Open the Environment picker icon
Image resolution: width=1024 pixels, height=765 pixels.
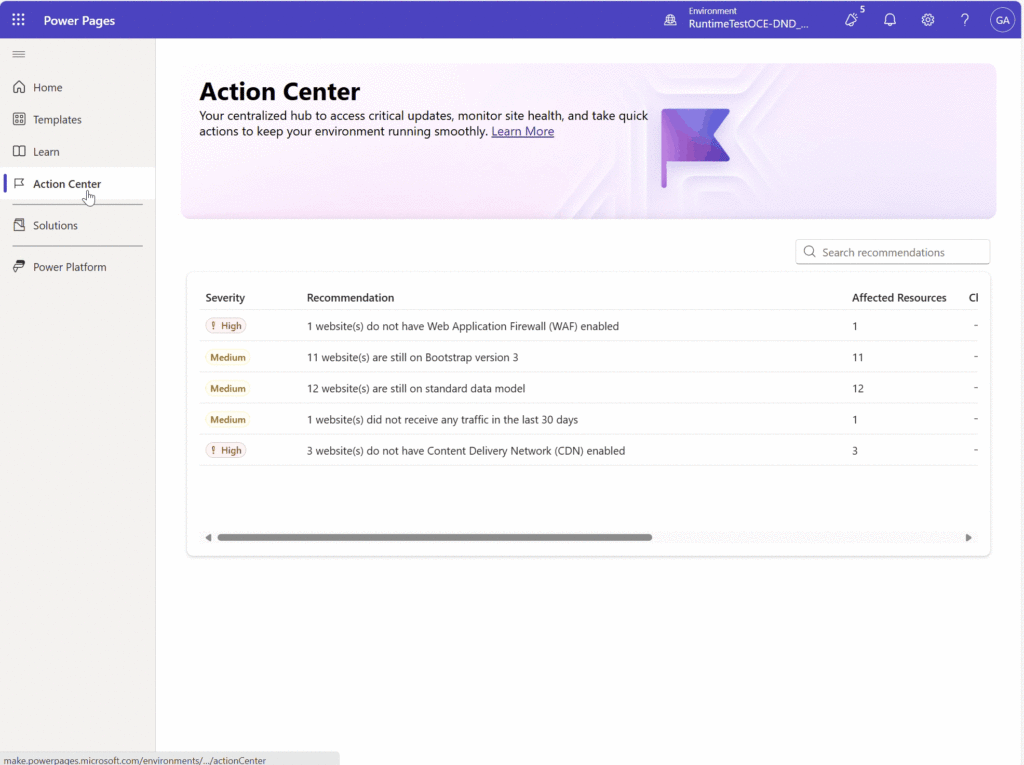click(x=670, y=20)
